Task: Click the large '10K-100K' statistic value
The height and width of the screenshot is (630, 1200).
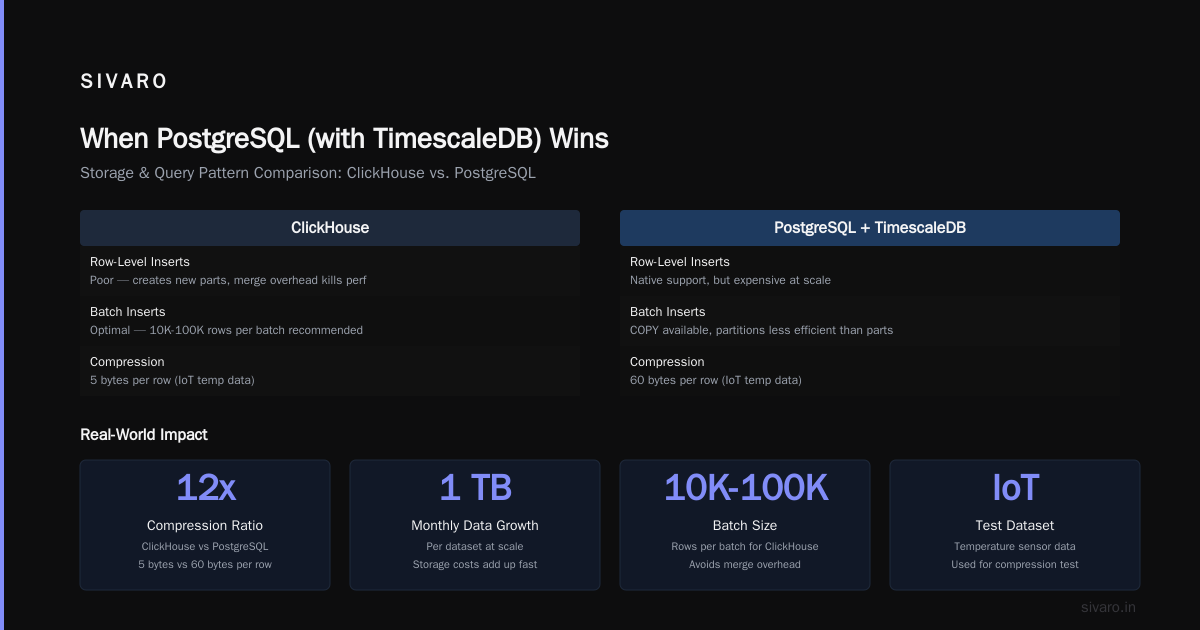Action: pyautogui.click(x=745, y=487)
